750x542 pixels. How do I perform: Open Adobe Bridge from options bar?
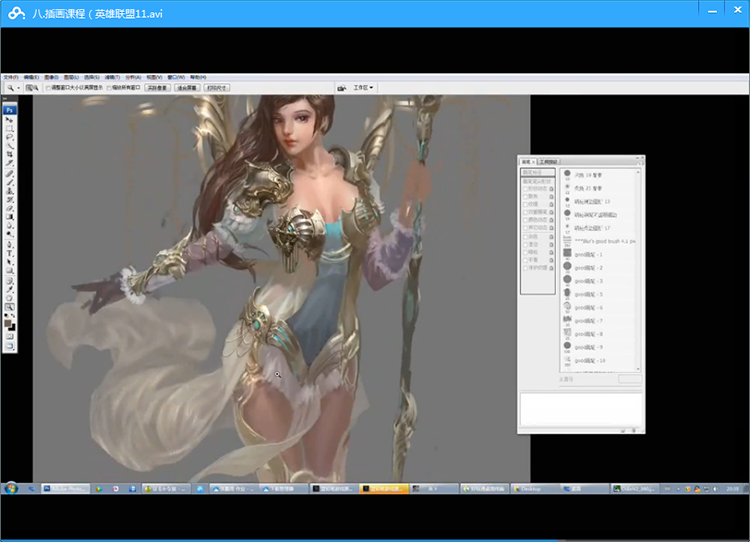click(342, 88)
